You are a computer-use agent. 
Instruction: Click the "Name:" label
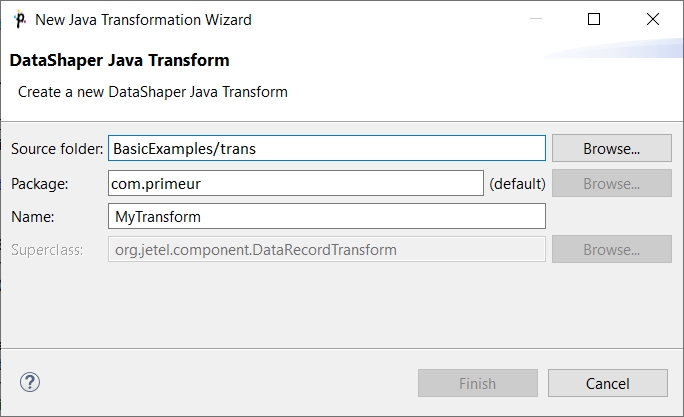[33, 217]
